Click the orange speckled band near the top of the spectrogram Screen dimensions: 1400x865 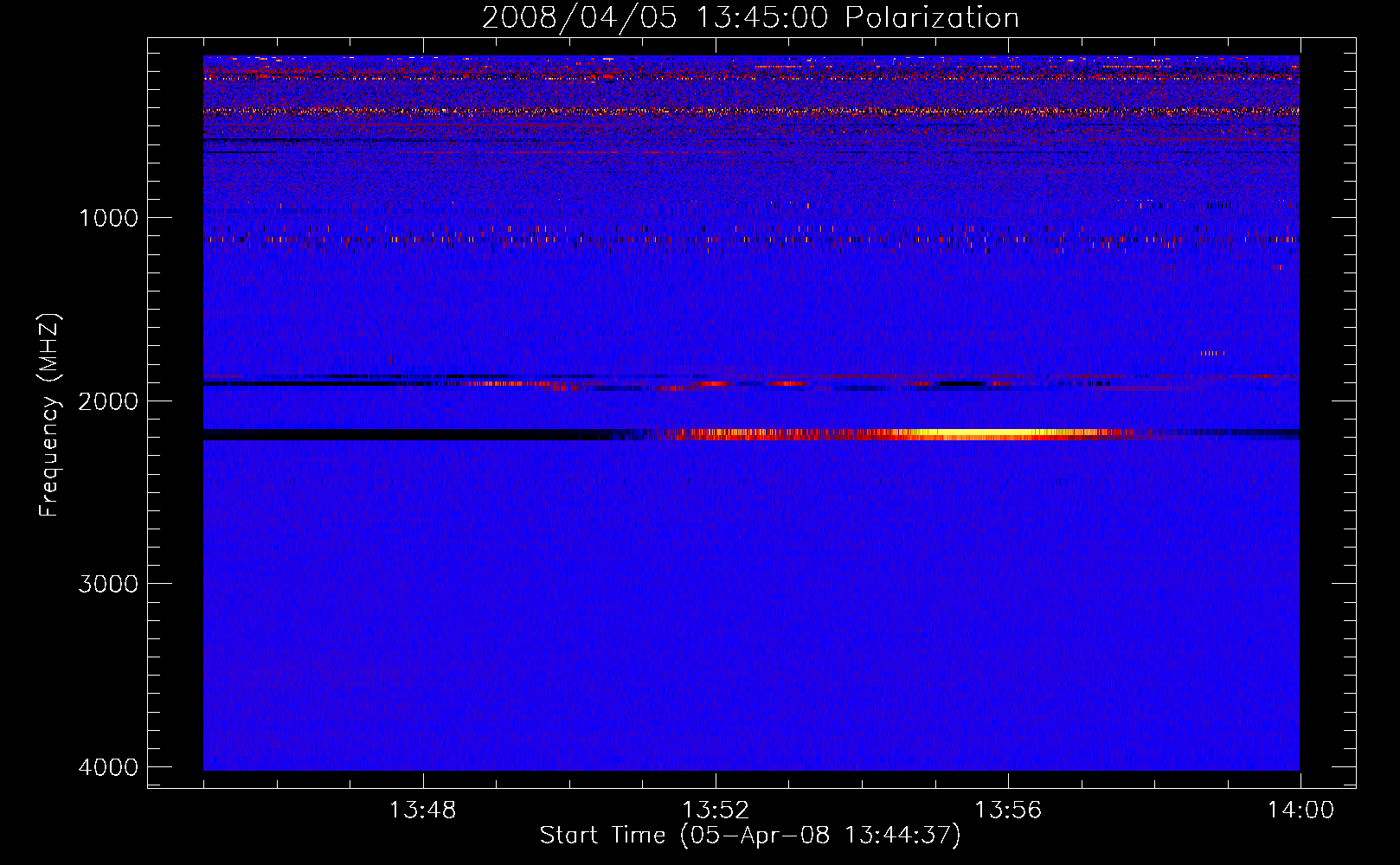click(x=751, y=111)
